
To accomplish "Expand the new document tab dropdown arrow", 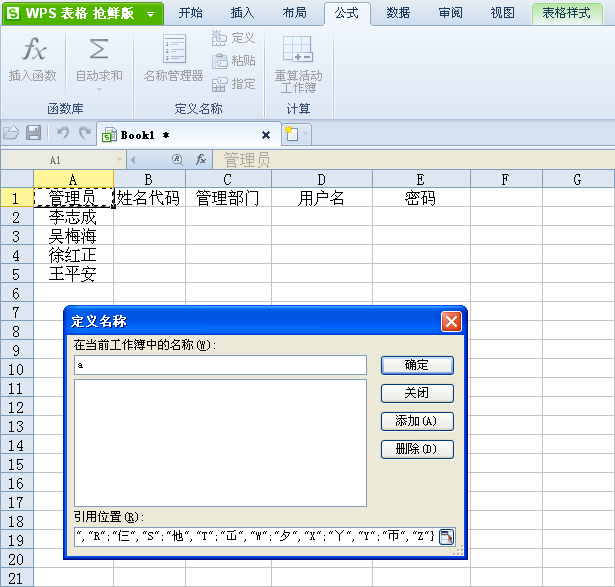I will pos(305,134).
